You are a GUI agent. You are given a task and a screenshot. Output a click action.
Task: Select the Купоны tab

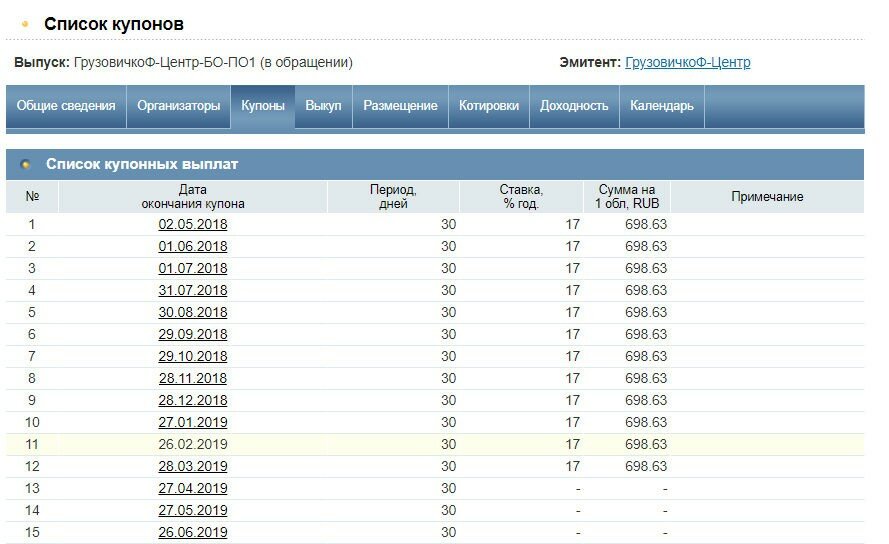(263, 106)
